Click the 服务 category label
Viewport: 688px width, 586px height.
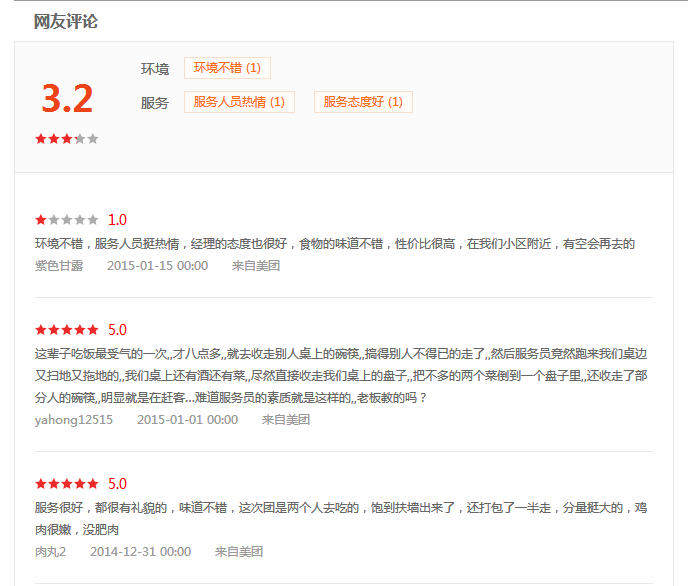point(155,103)
